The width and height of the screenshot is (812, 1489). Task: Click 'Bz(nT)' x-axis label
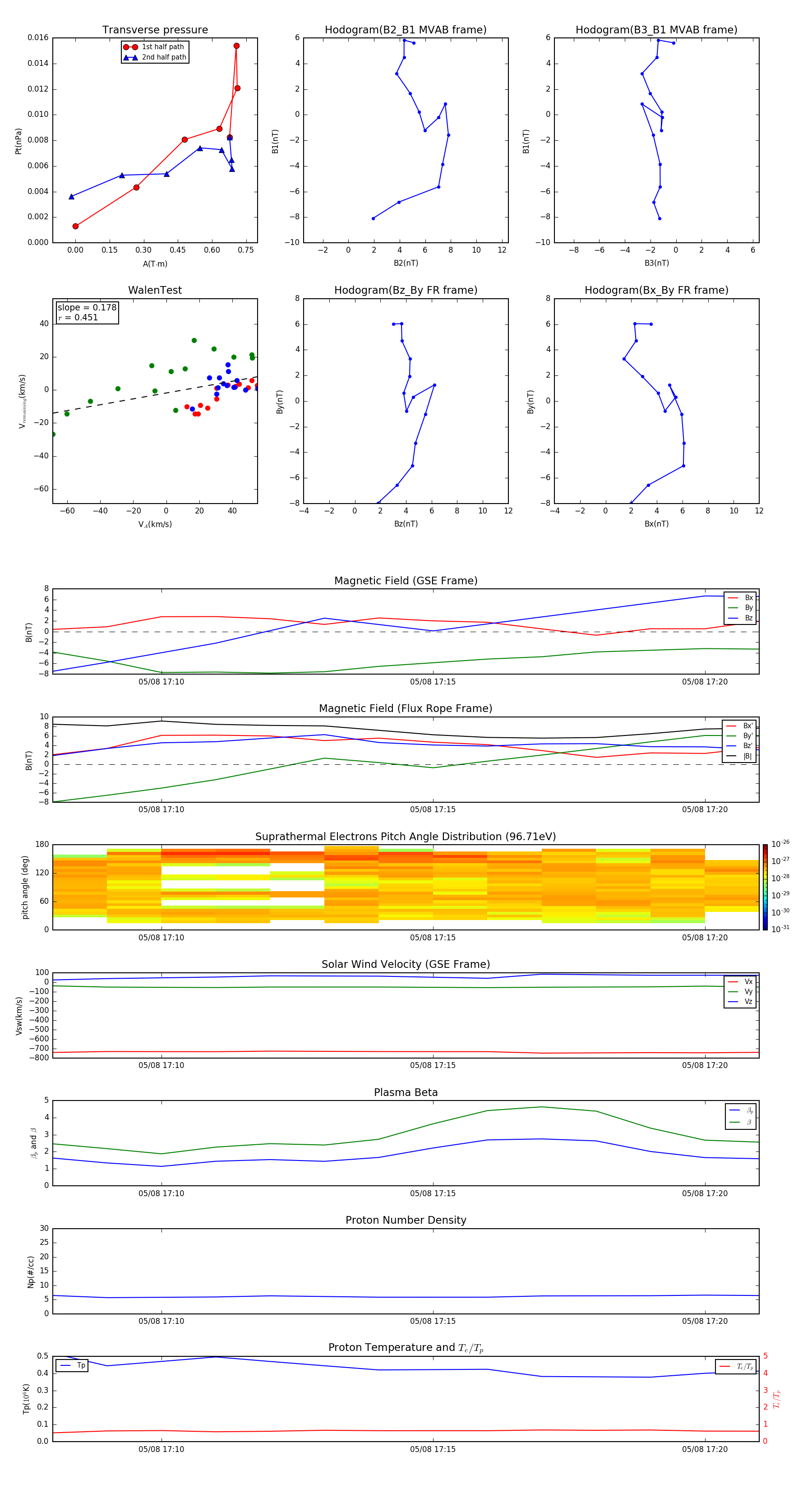(x=406, y=524)
